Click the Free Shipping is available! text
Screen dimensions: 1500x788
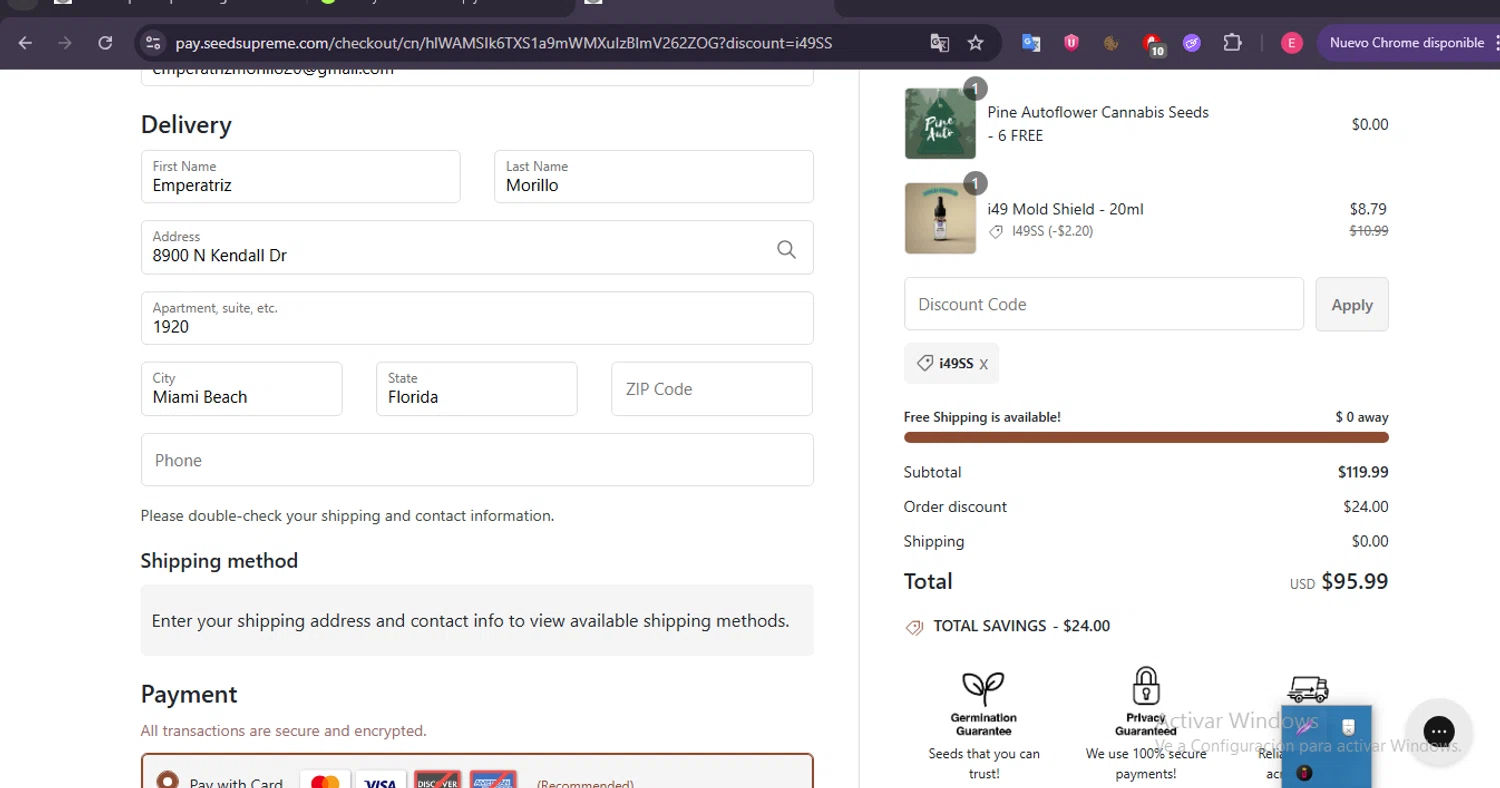click(982, 417)
